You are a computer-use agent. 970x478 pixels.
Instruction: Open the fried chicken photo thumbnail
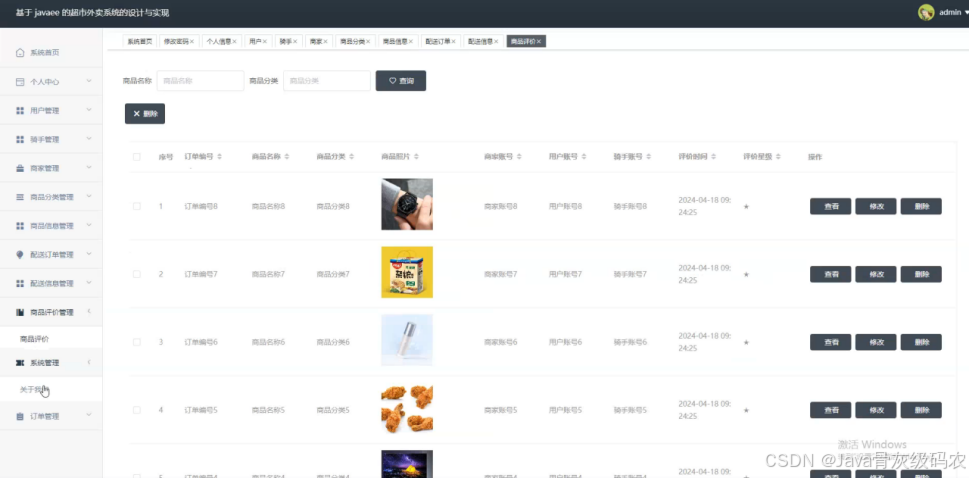pyautogui.click(x=407, y=408)
